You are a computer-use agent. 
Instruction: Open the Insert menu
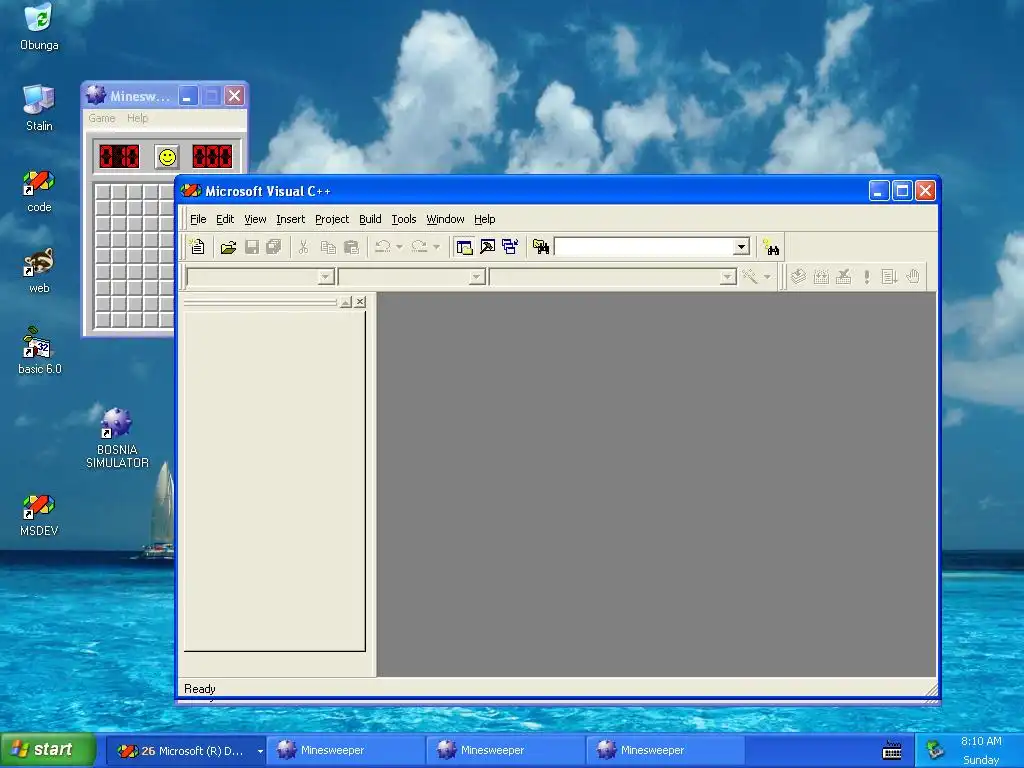click(x=291, y=219)
